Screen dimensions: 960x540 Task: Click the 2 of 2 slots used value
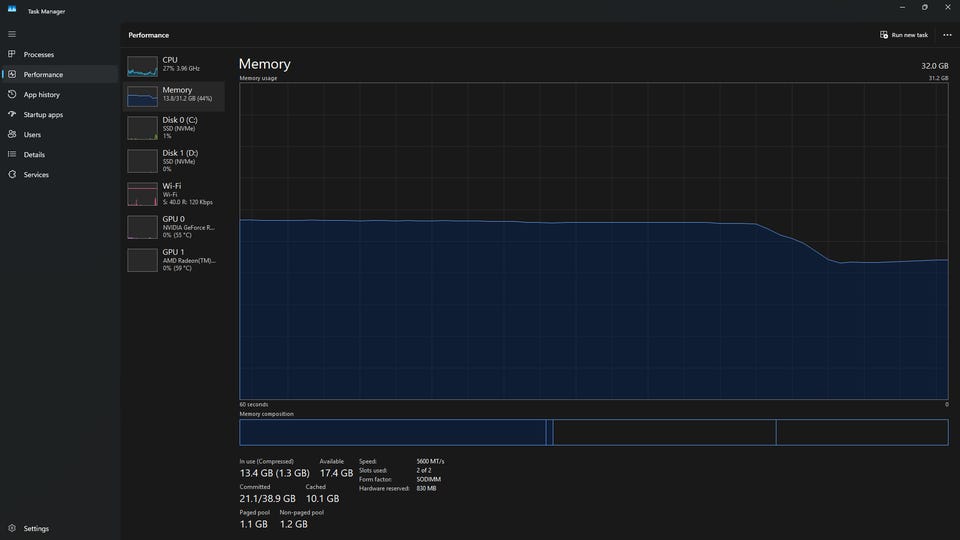[x=424, y=470]
